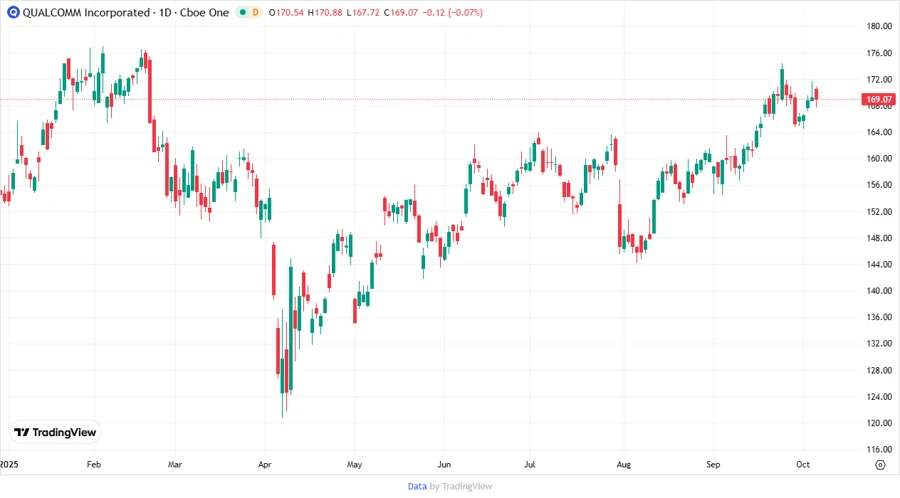Click the orange D delayed-data indicator
The width and height of the screenshot is (900, 498).
pyautogui.click(x=255, y=12)
